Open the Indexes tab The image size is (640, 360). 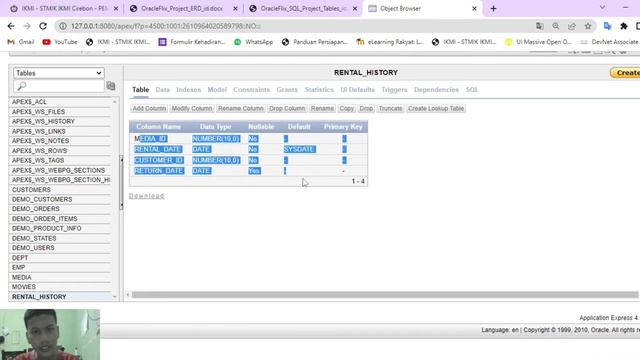pos(189,90)
